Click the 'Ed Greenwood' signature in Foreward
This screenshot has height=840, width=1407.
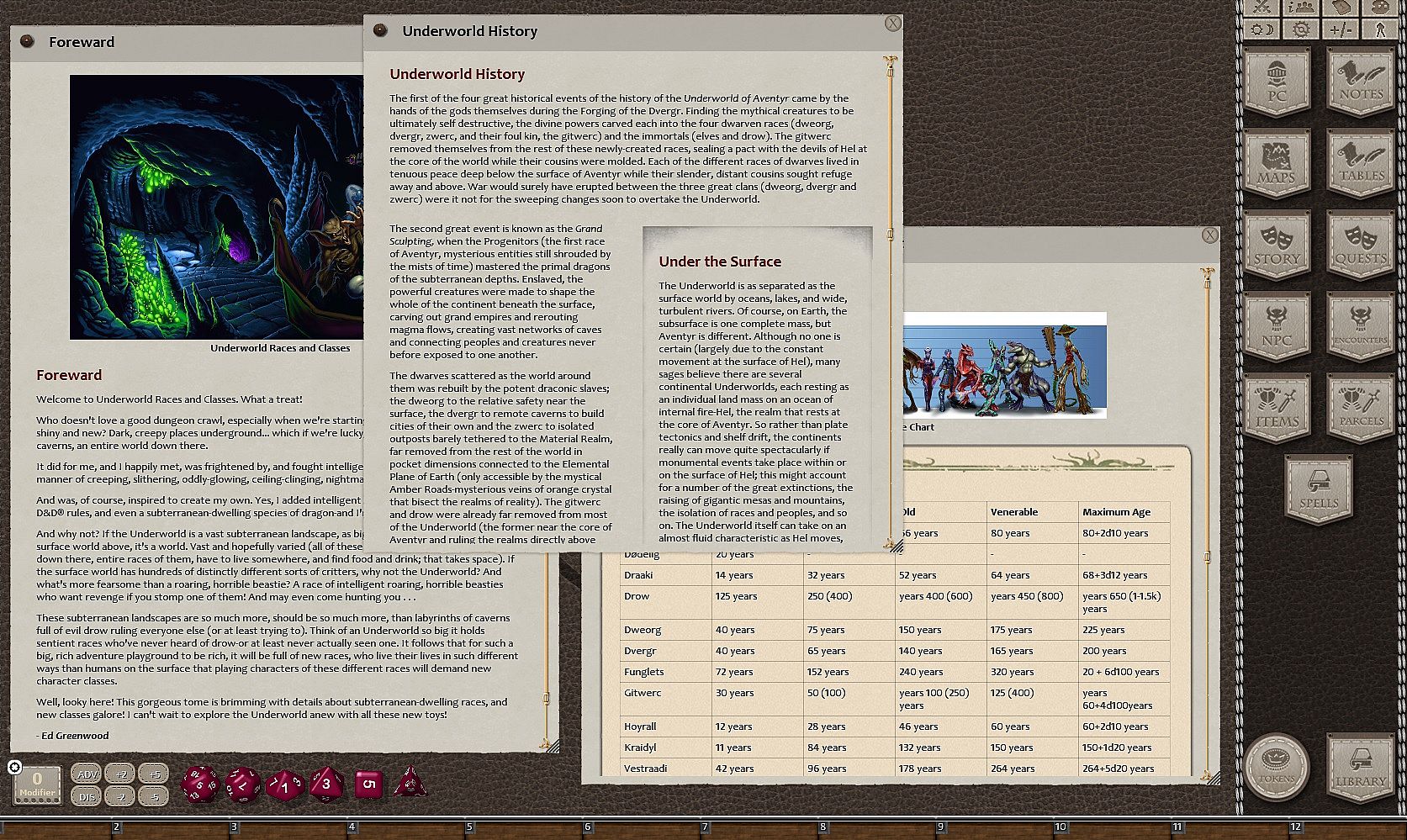tap(75, 736)
